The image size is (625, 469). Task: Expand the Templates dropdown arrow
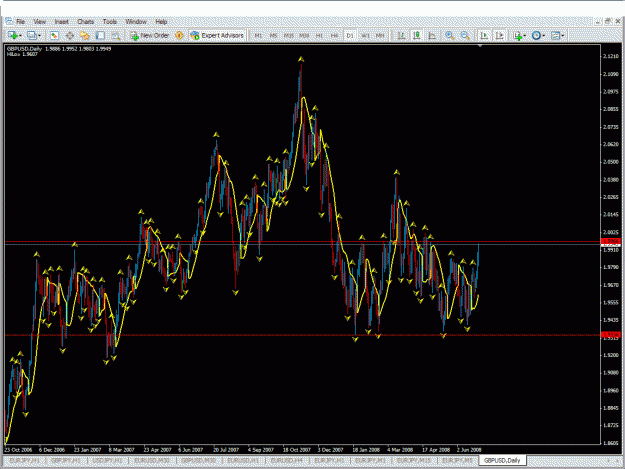click(562, 36)
